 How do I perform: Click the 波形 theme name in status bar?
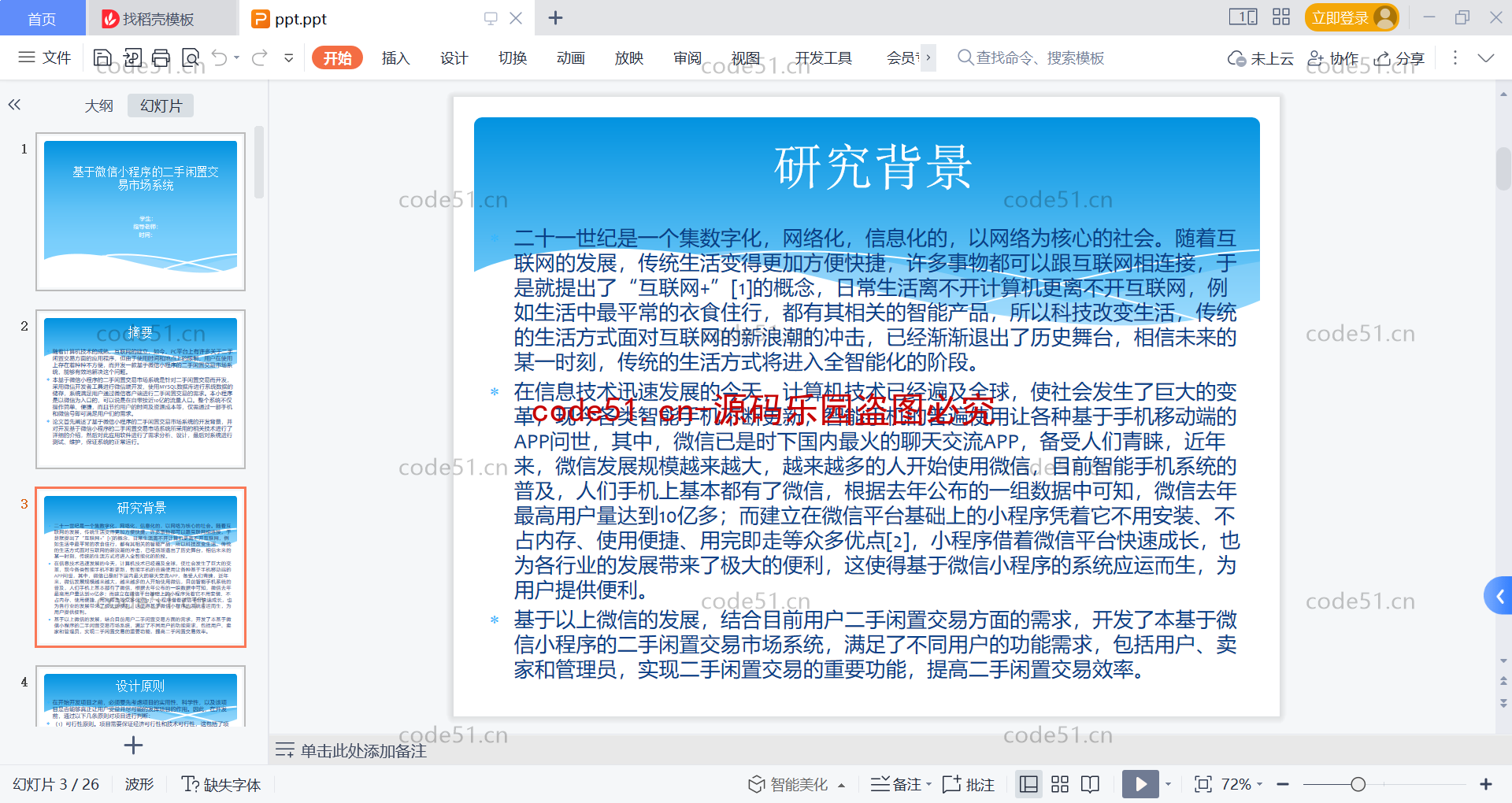tap(139, 784)
